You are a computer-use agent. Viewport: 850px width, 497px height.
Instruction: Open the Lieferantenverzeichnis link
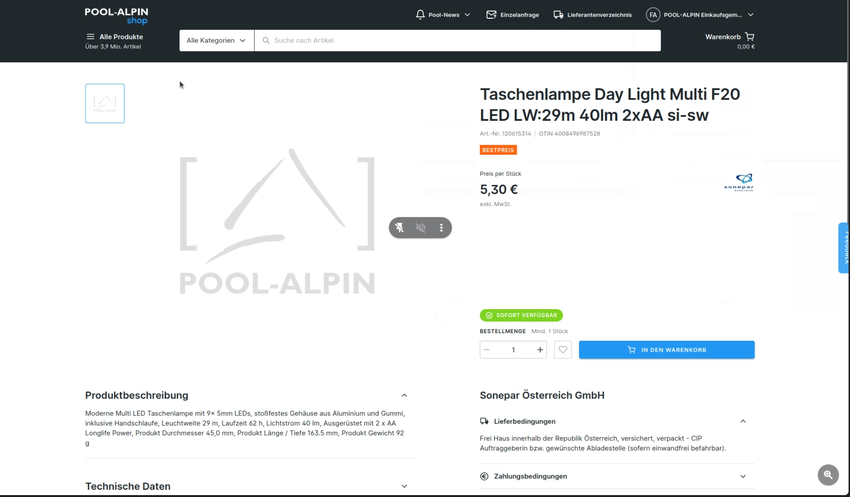pyautogui.click(x=592, y=15)
